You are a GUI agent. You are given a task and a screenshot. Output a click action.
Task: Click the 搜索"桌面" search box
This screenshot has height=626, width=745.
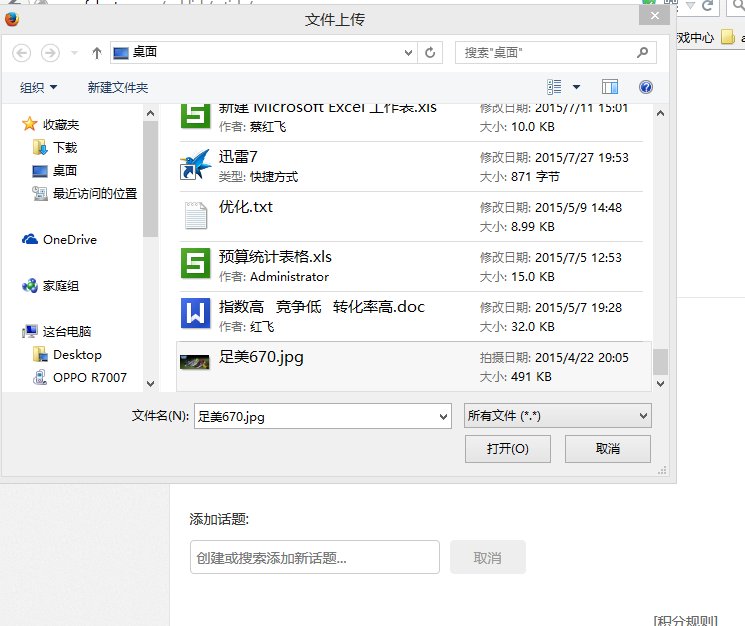pos(544,53)
